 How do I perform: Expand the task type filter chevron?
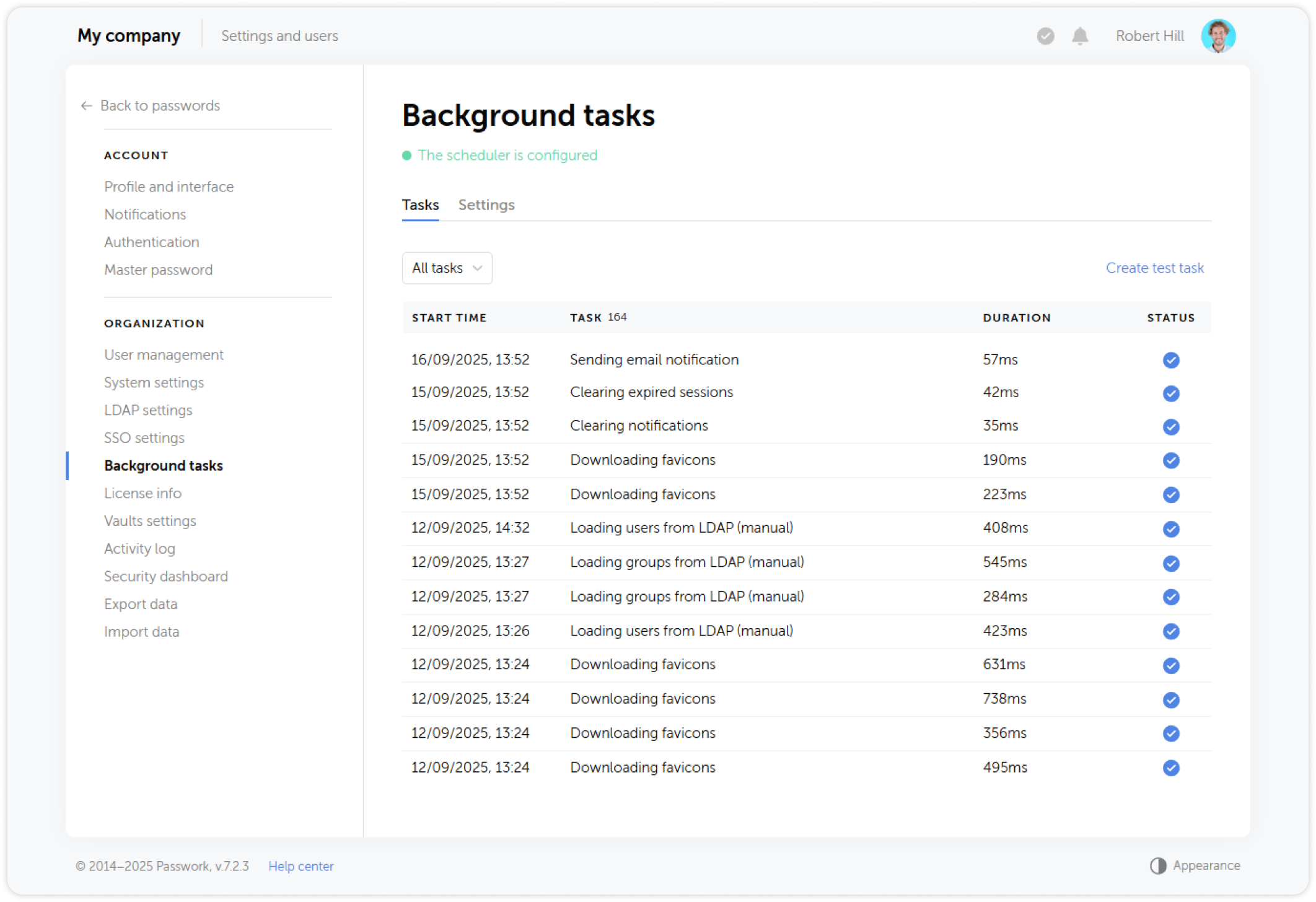(x=477, y=268)
